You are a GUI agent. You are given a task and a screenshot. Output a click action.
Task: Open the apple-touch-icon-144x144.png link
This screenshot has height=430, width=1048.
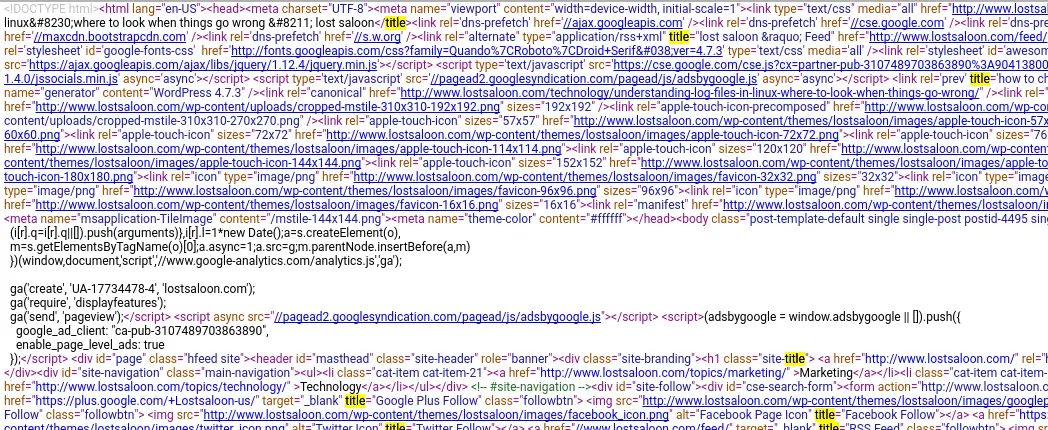click(183, 163)
